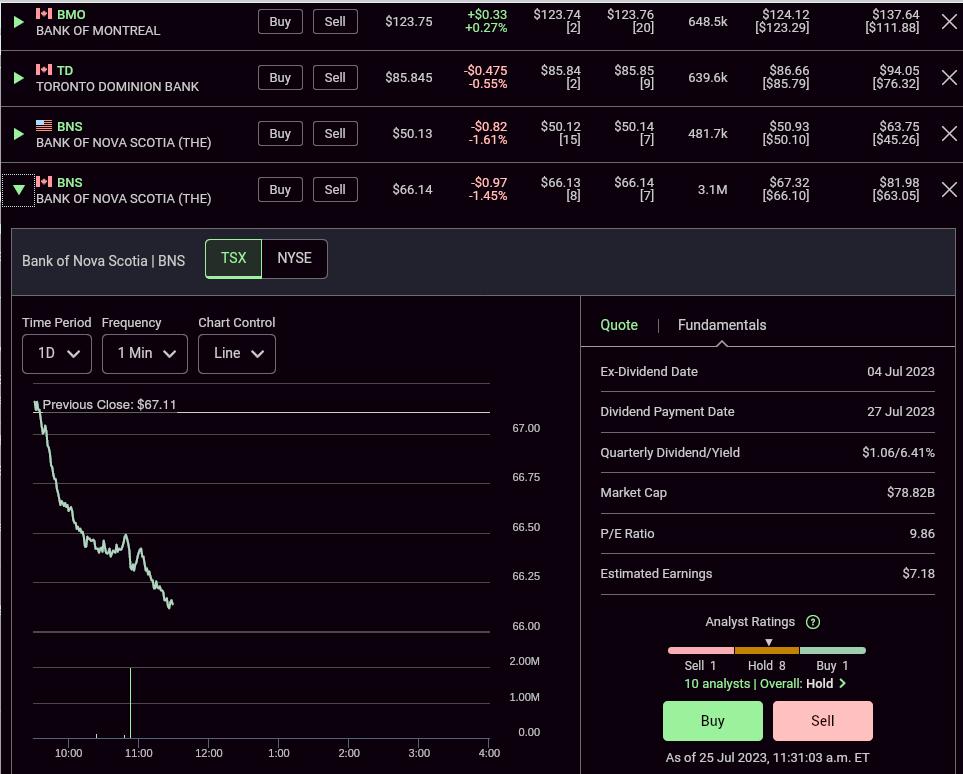963x774 pixels.
Task: Open Analyst Ratings help question mark
Action: (x=813, y=622)
